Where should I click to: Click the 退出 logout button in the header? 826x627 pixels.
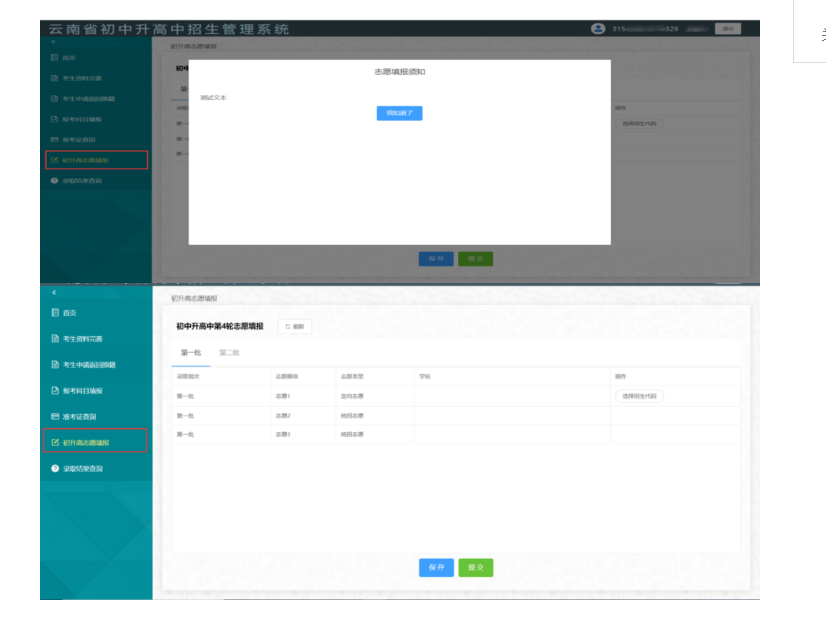(x=727, y=29)
